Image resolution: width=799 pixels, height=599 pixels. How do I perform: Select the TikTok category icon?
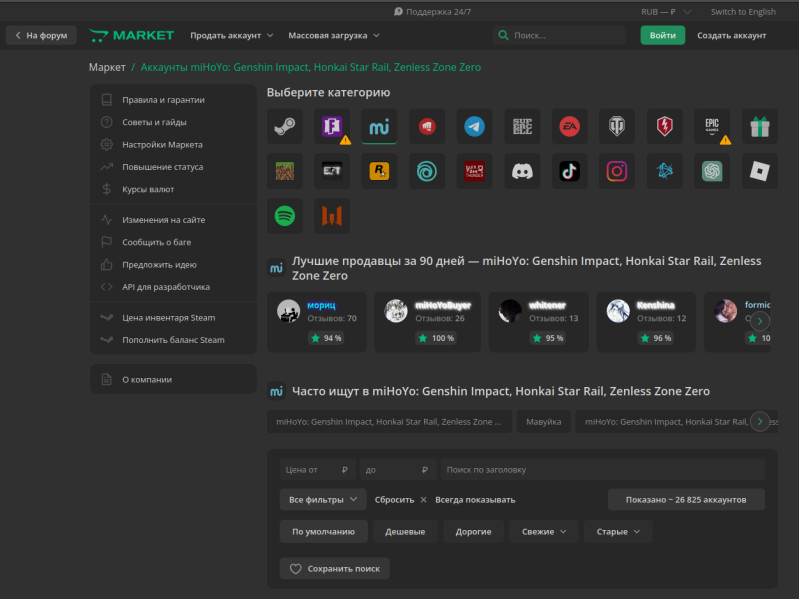point(569,171)
